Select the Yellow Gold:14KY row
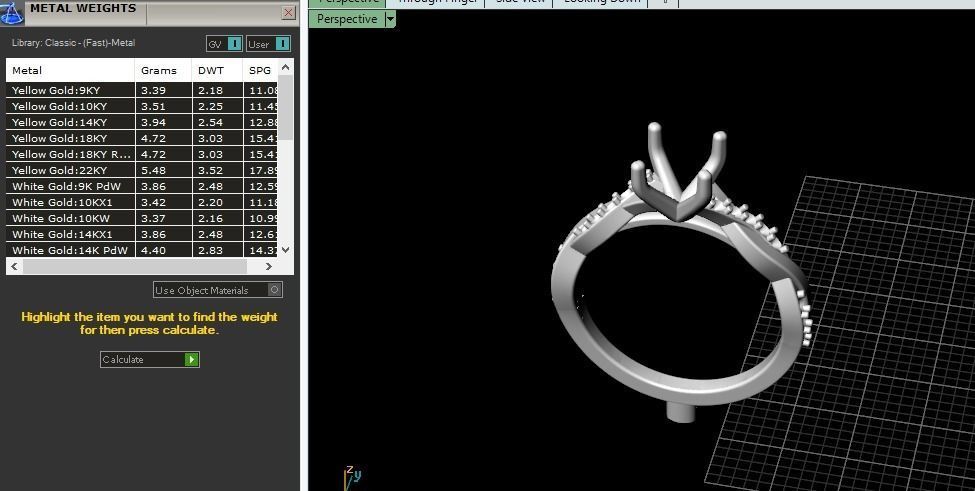 tap(142, 122)
